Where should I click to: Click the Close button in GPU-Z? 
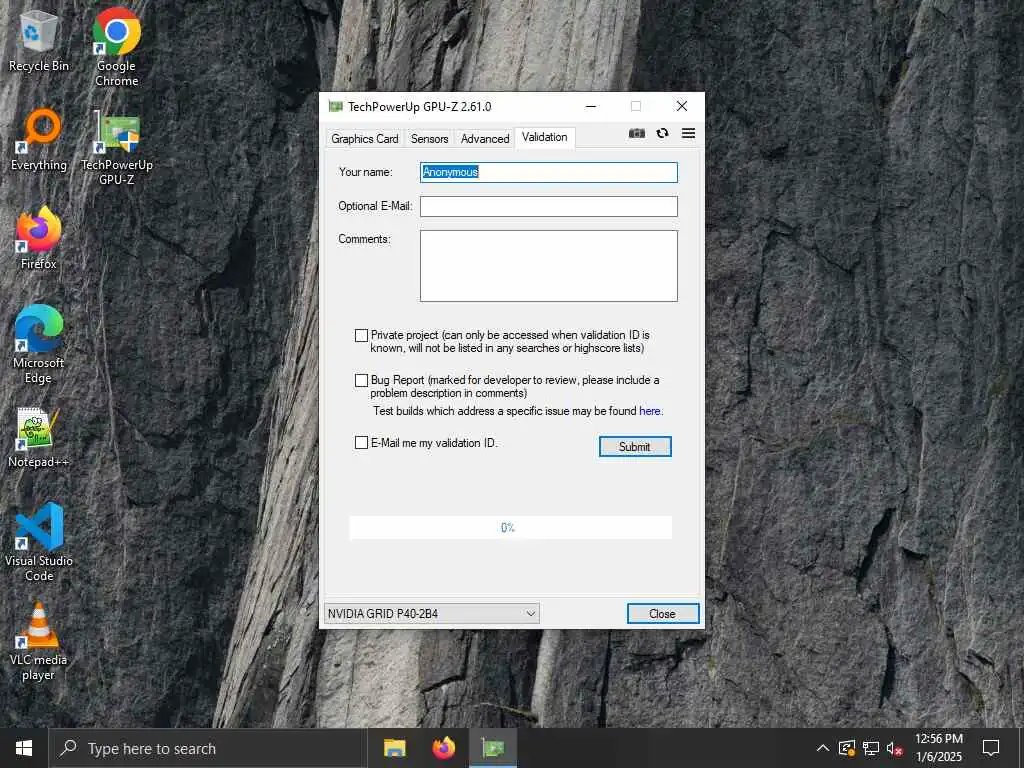tap(663, 614)
